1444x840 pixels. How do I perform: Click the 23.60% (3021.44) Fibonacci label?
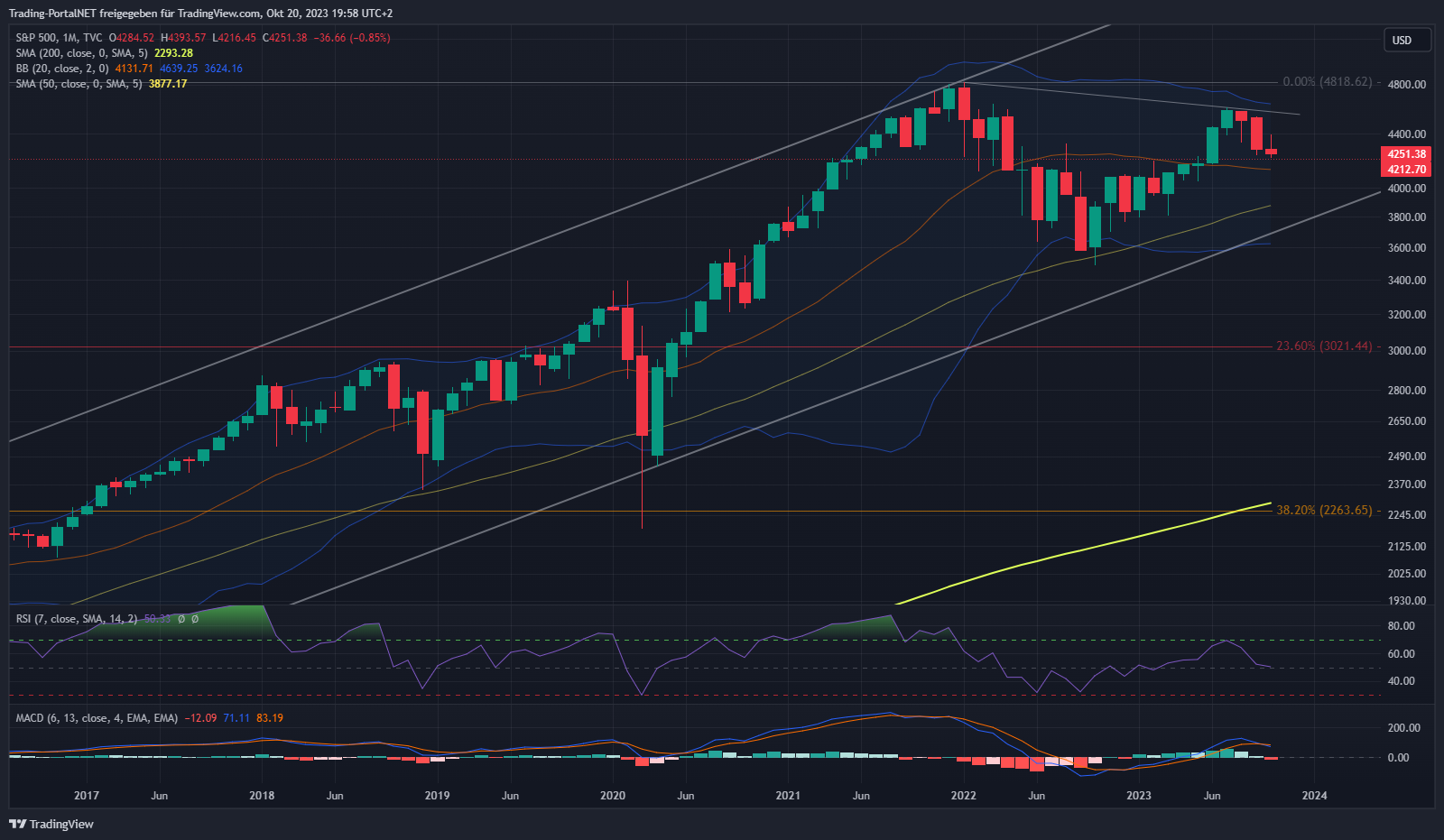tap(1324, 346)
